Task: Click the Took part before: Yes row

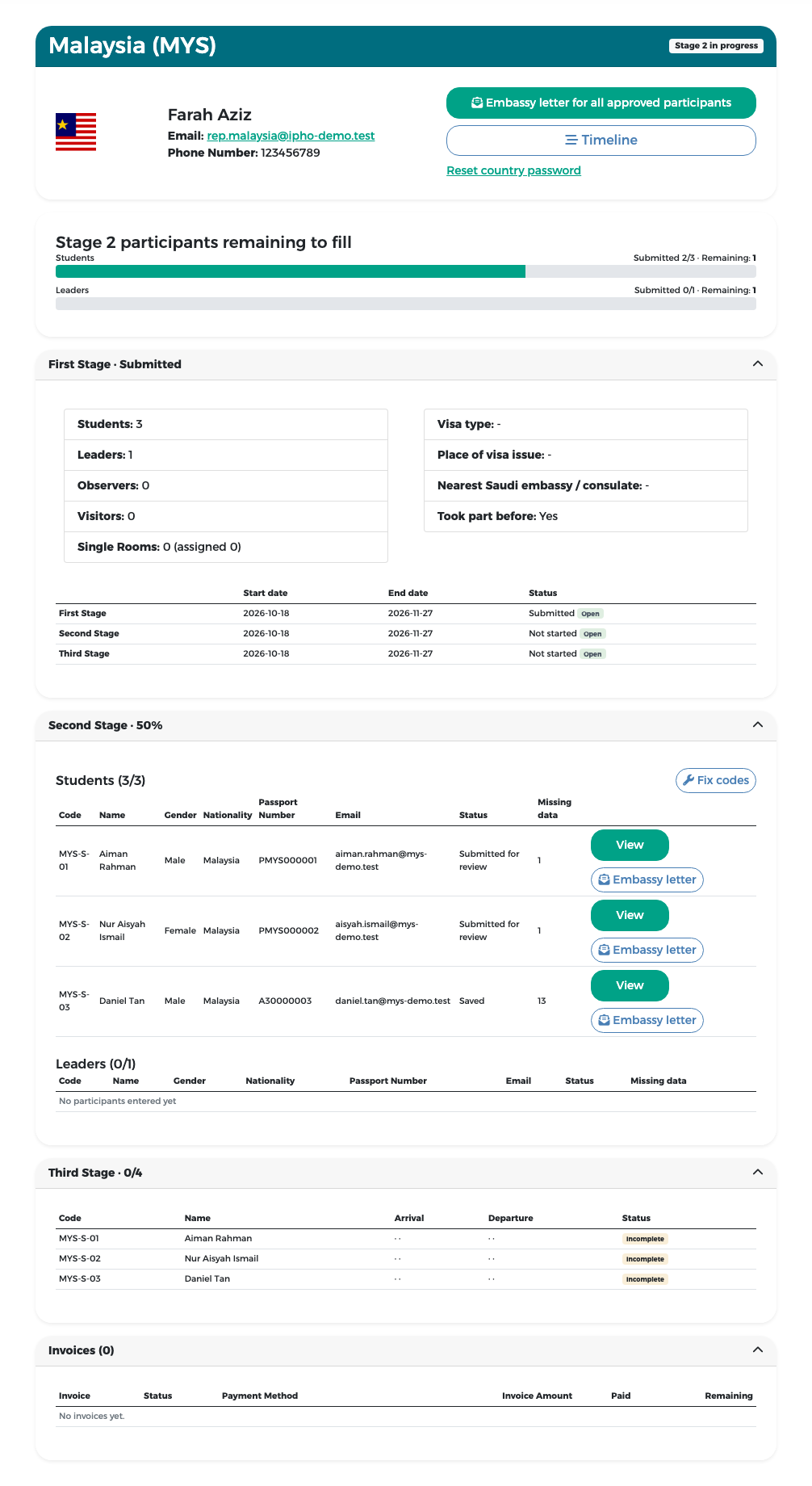Action: click(586, 516)
